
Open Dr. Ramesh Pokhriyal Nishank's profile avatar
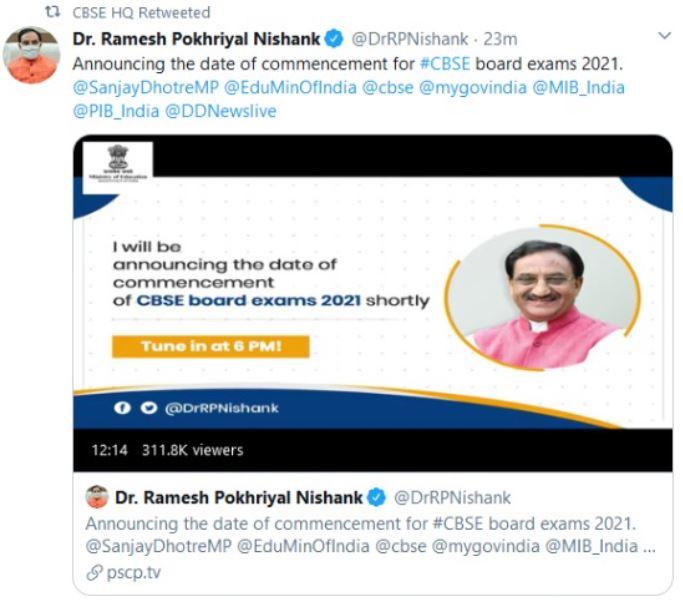coord(31,55)
